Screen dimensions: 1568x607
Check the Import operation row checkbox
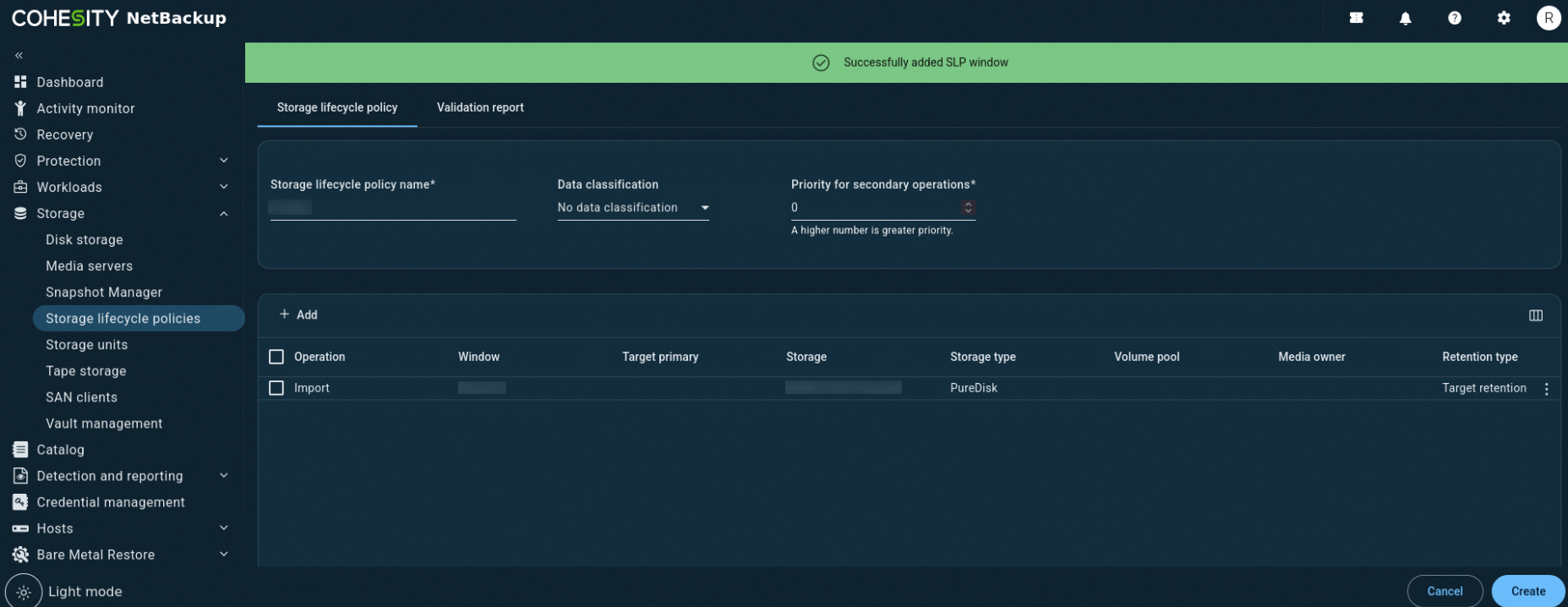coord(276,388)
